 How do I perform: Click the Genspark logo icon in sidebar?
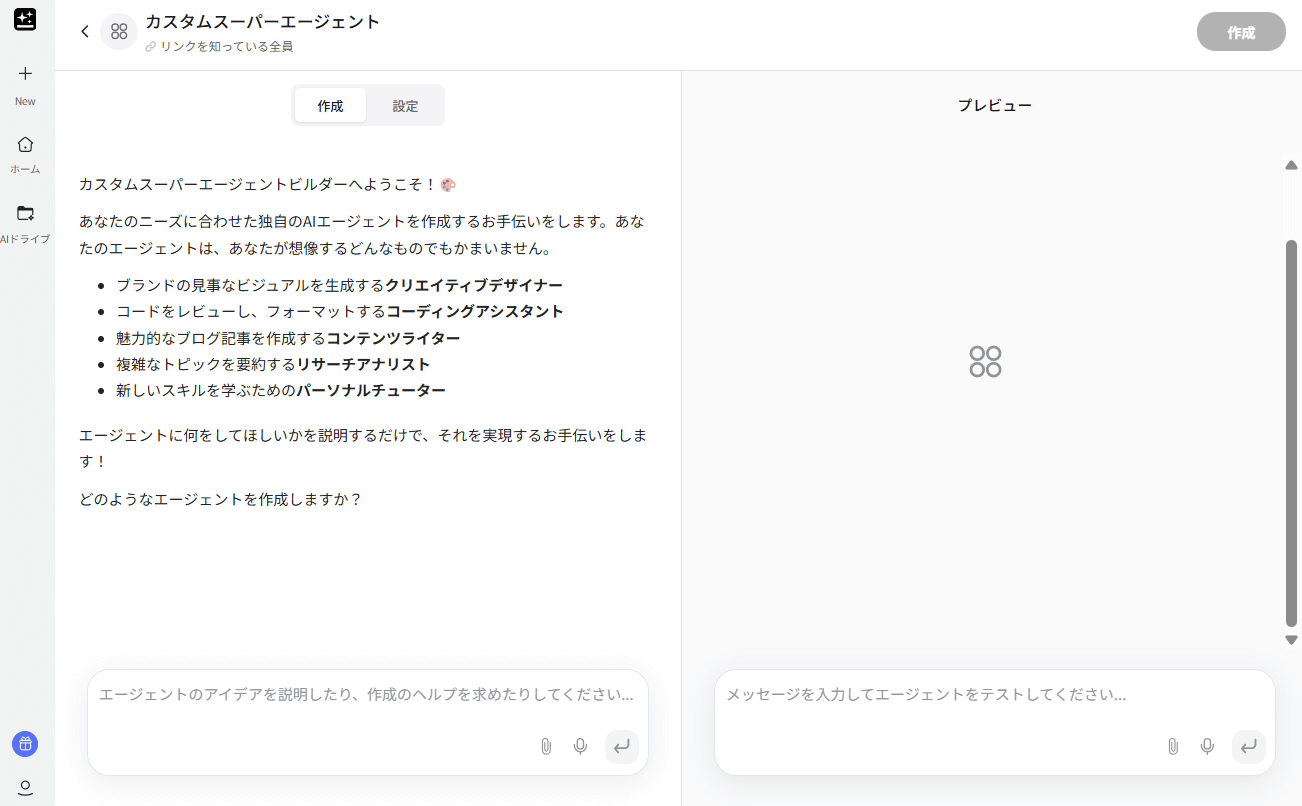point(25,20)
